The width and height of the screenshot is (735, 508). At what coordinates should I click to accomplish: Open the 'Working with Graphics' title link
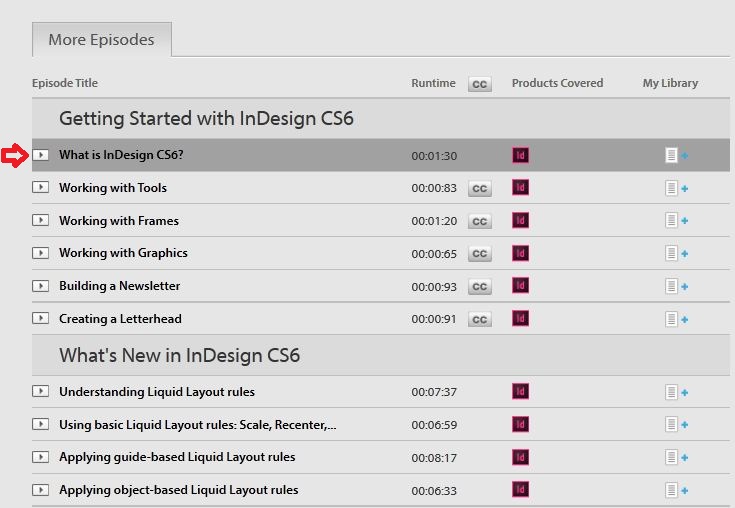(x=123, y=253)
